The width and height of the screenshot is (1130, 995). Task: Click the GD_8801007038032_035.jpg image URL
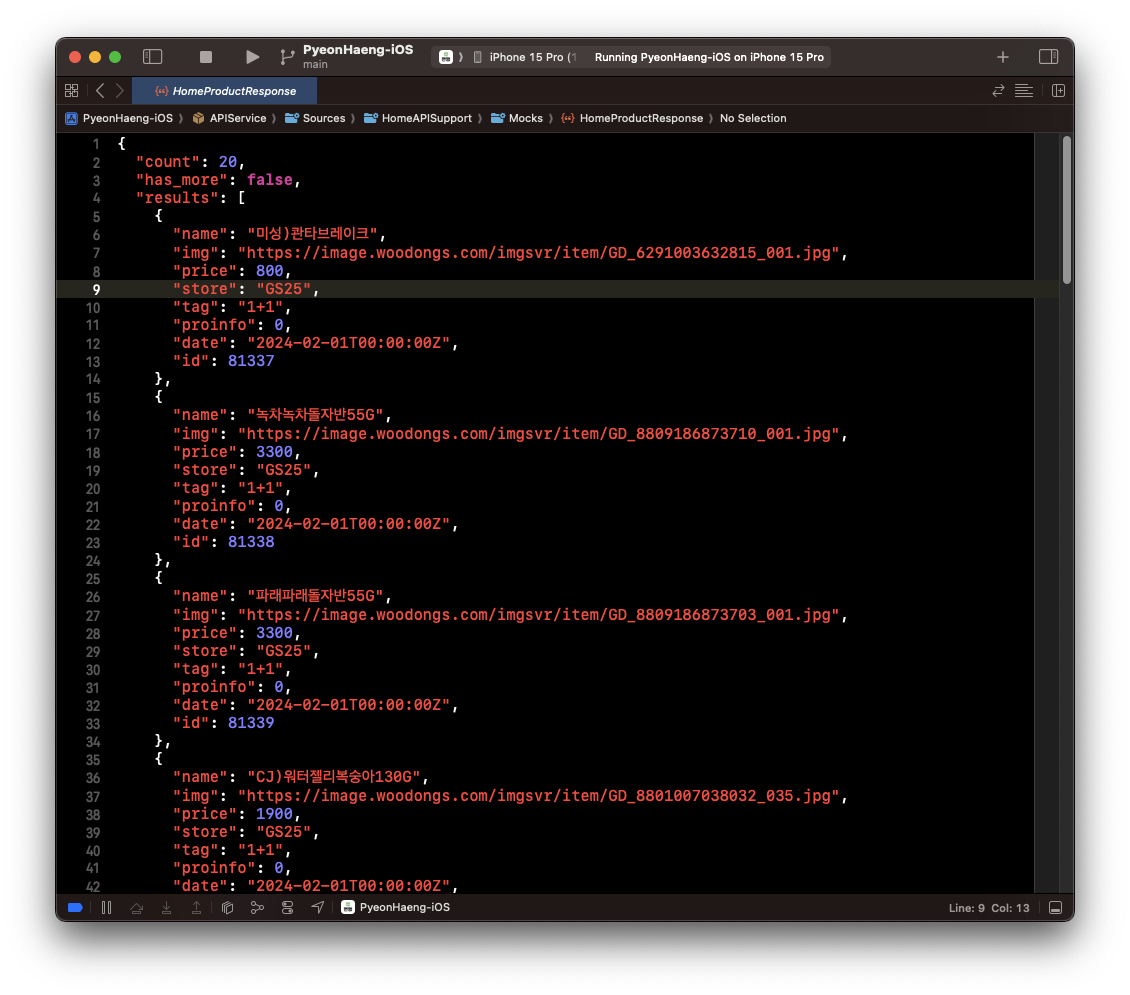(x=538, y=795)
